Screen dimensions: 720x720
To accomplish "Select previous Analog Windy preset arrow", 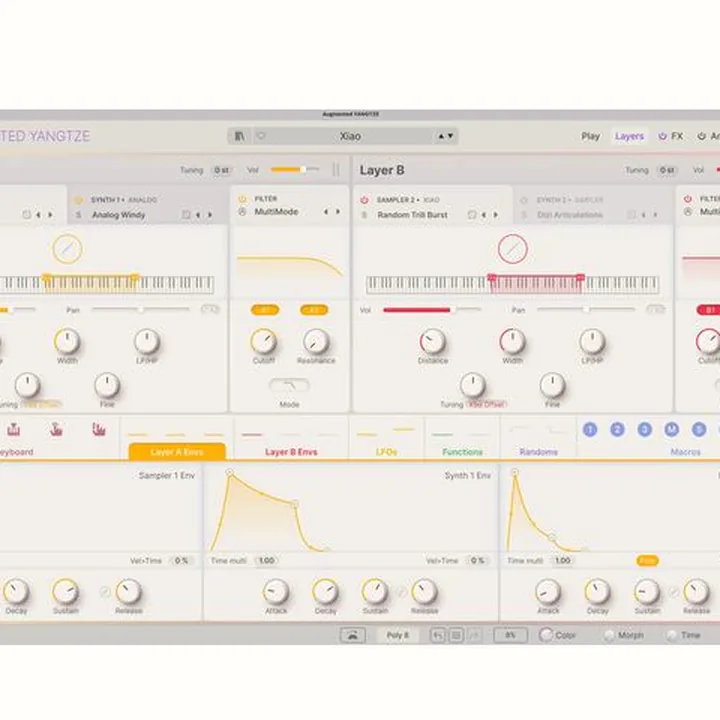I will pos(198,215).
